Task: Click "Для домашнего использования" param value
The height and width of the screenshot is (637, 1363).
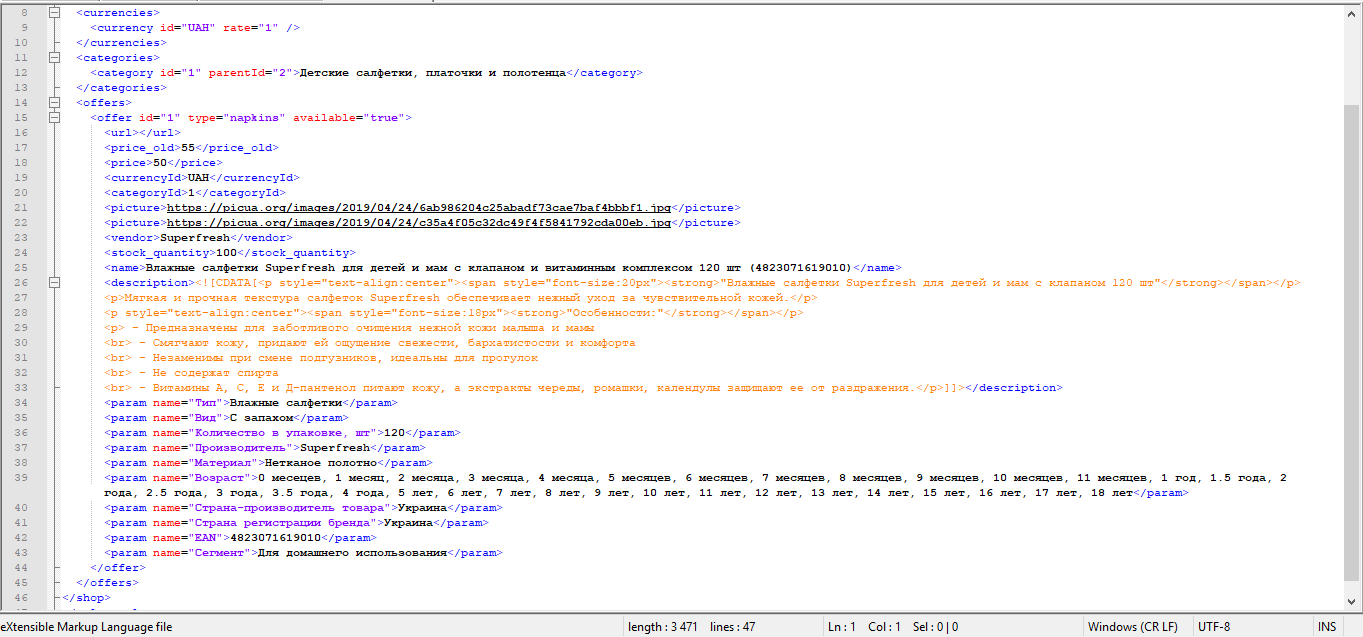Action: tap(352, 553)
